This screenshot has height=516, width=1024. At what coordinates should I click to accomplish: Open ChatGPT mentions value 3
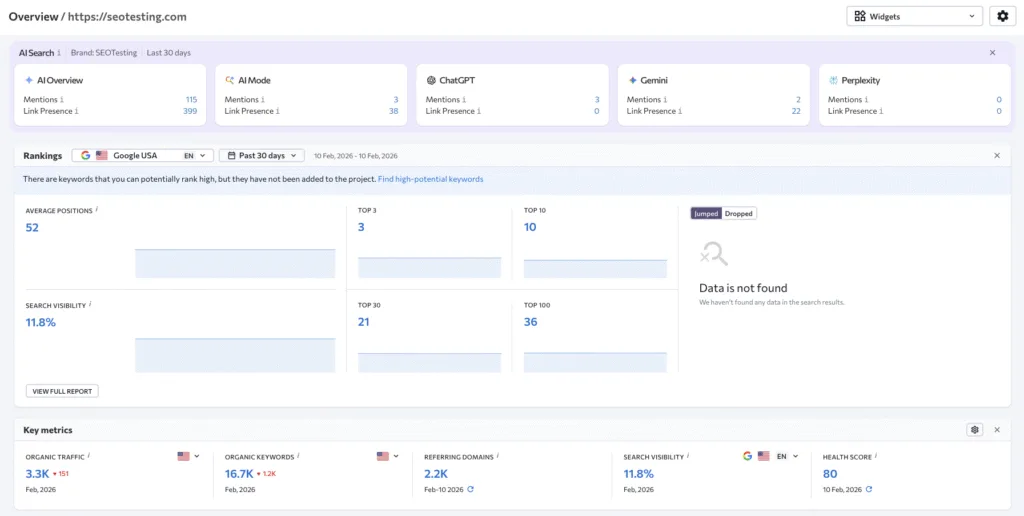coord(597,100)
